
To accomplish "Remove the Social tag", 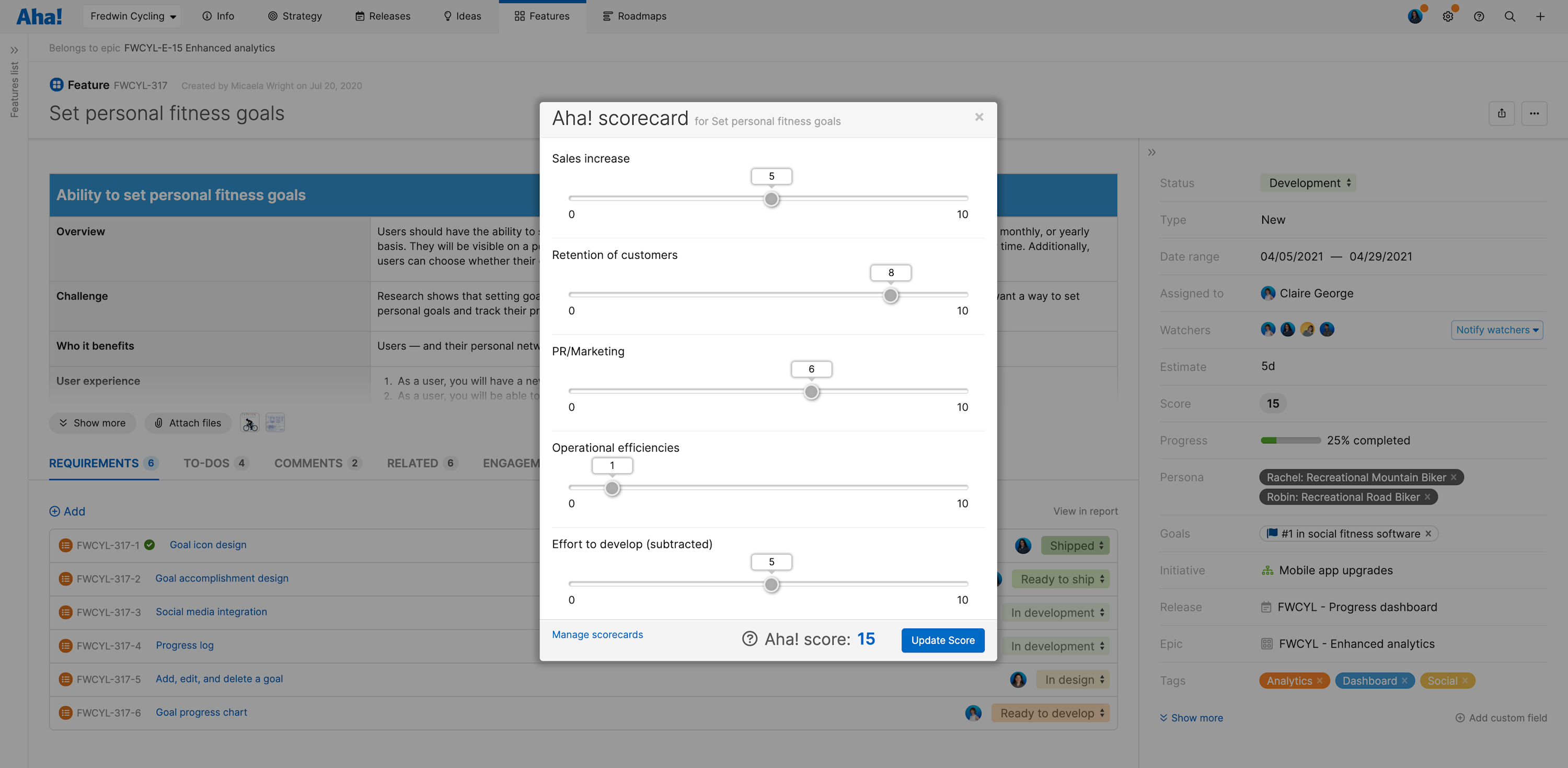I will pyautogui.click(x=1465, y=681).
